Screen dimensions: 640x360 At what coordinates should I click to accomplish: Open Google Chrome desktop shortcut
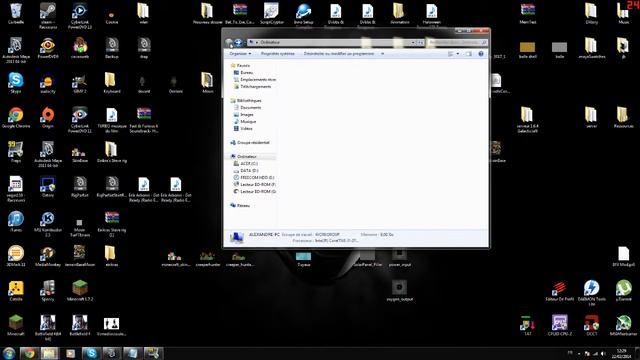coord(16,118)
